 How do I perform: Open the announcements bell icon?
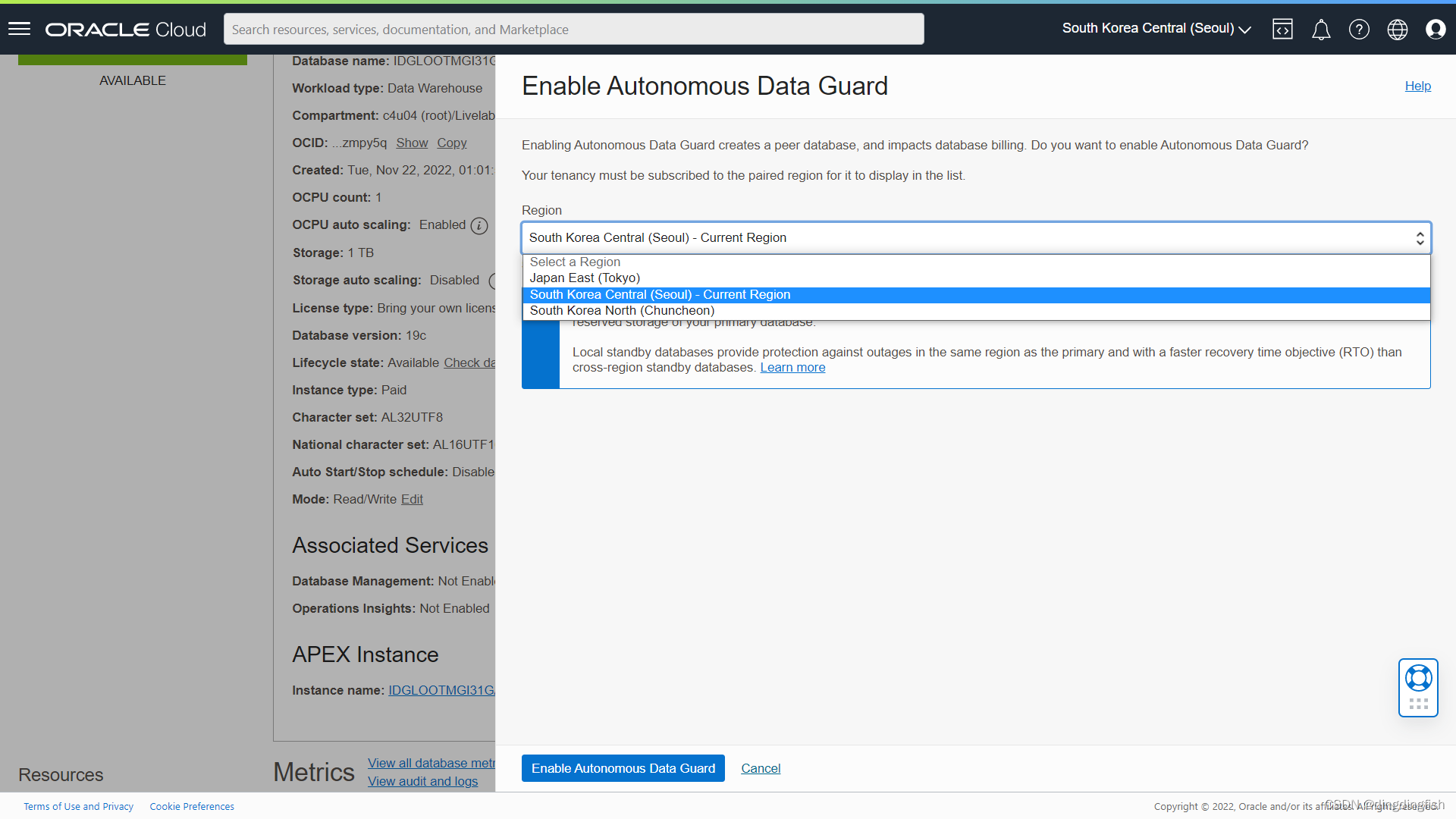1321,30
